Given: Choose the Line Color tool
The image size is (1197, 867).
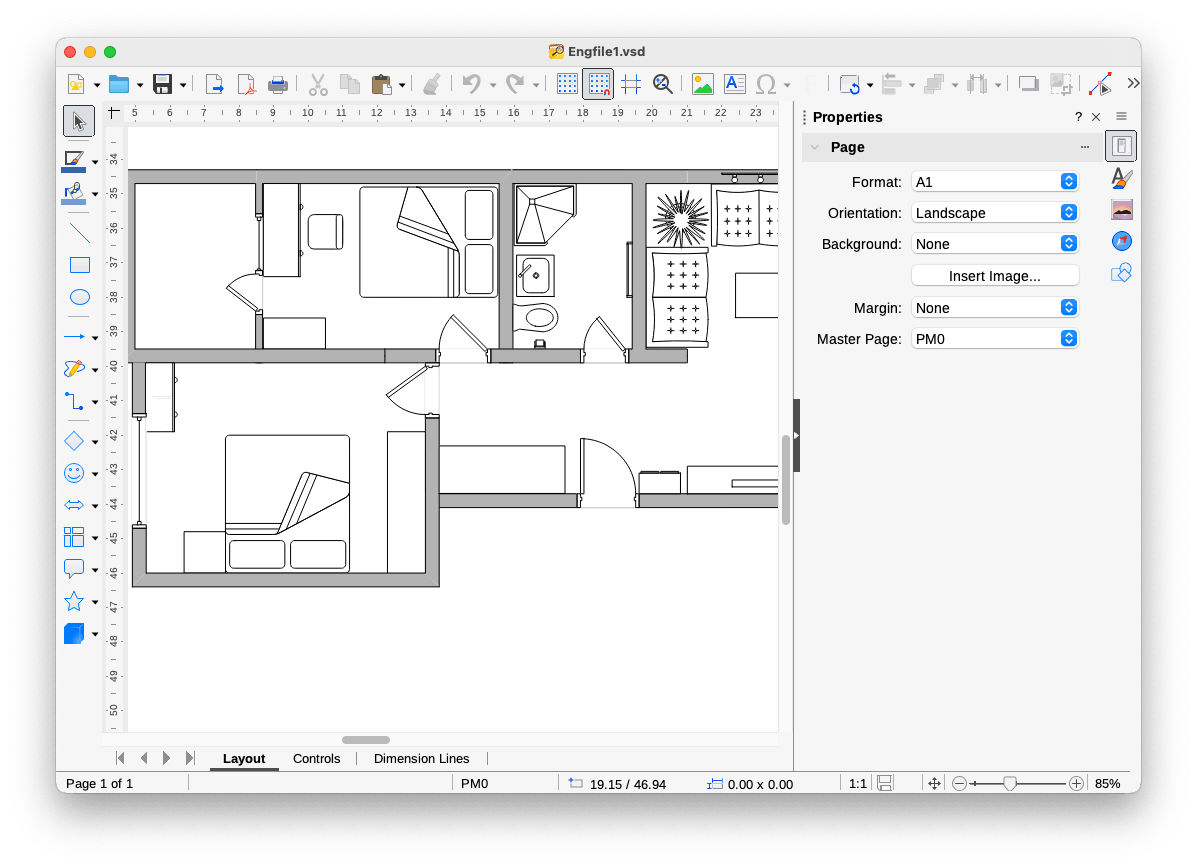Looking at the screenshot, I should pyautogui.click(x=74, y=161).
